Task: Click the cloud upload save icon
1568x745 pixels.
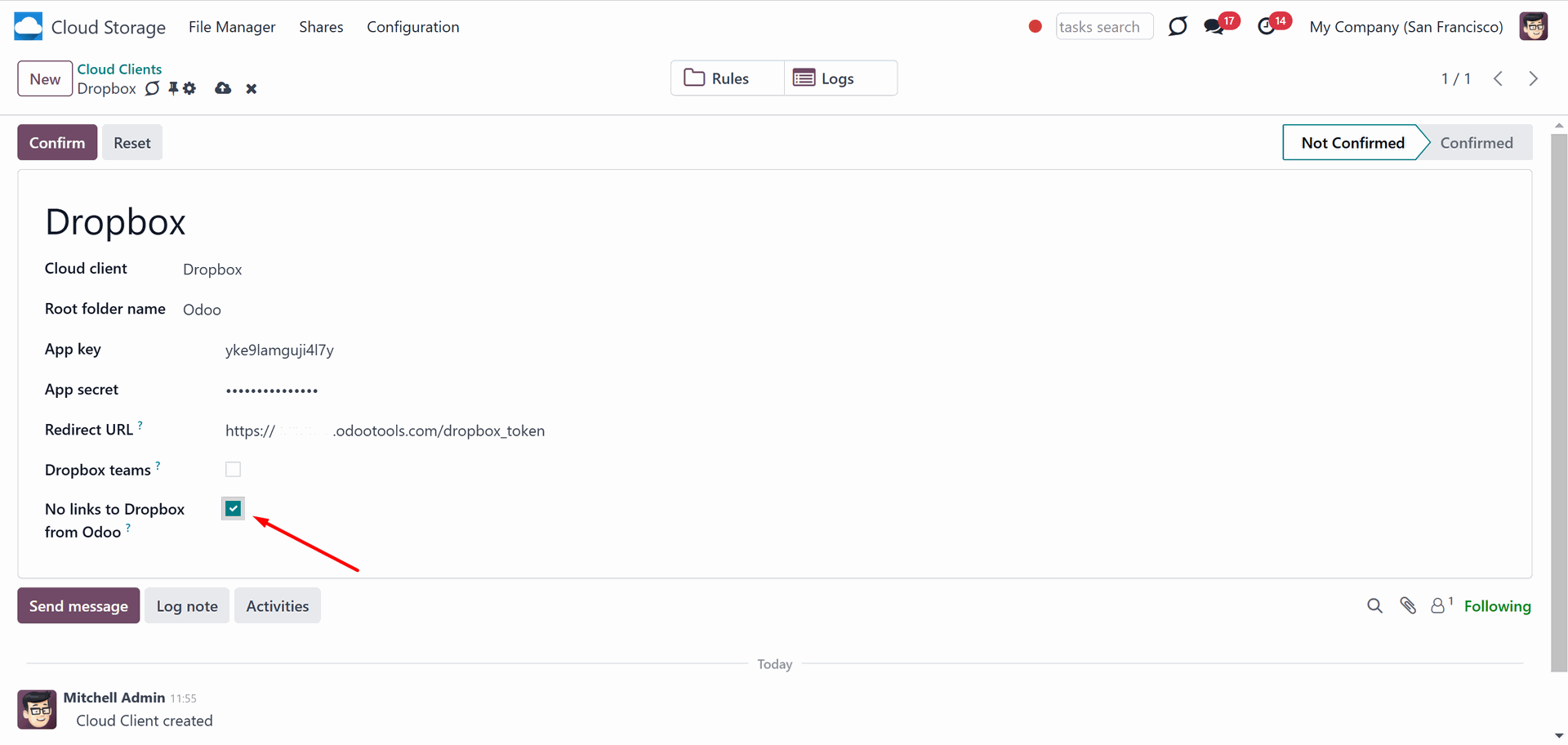Action: [x=223, y=88]
